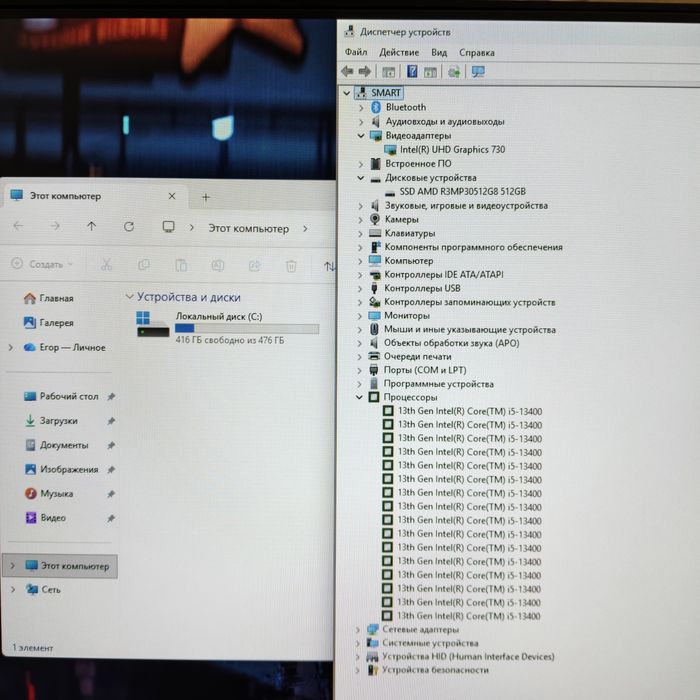This screenshot has height=700, width=700.
Task: Select Очереди печати printer icon
Action: (x=374, y=356)
